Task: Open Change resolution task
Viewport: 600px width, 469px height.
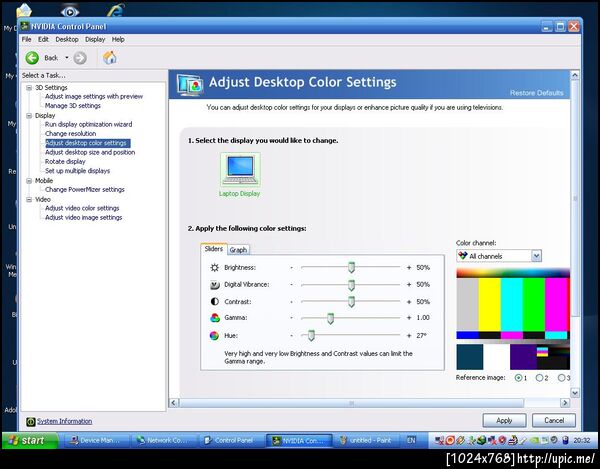Action: click(x=70, y=134)
